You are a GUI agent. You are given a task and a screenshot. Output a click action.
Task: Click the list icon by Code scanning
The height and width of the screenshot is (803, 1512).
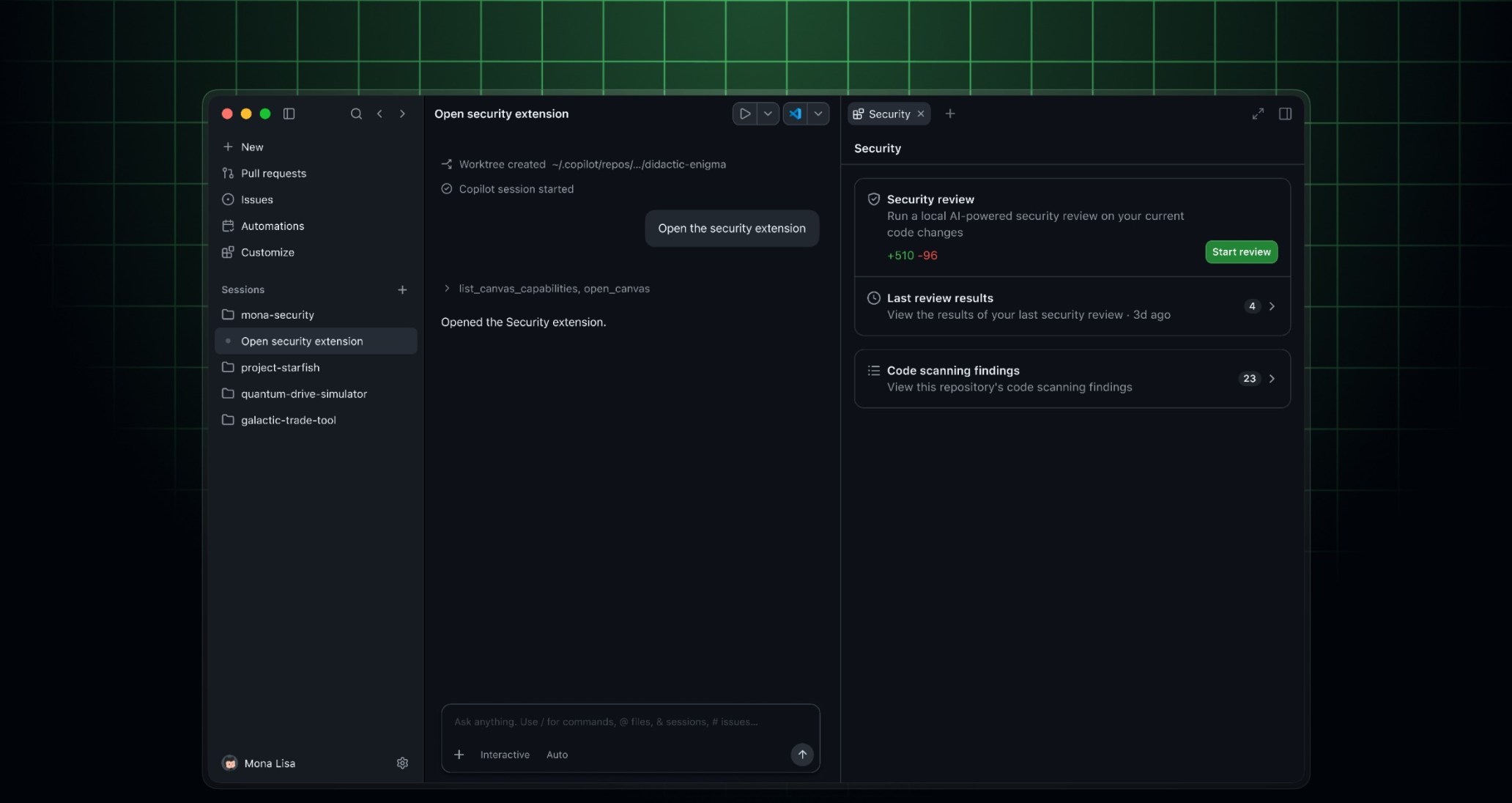pyautogui.click(x=873, y=371)
